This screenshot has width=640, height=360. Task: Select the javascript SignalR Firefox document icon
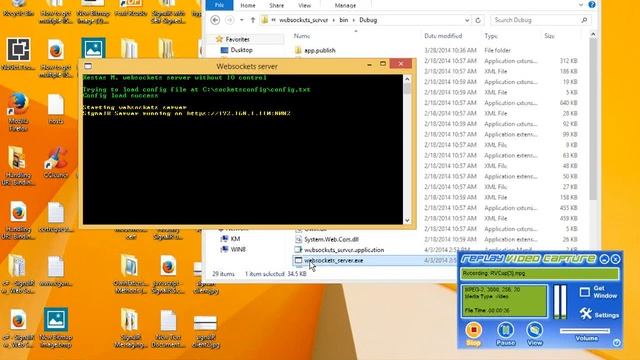[x=168, y=274]
